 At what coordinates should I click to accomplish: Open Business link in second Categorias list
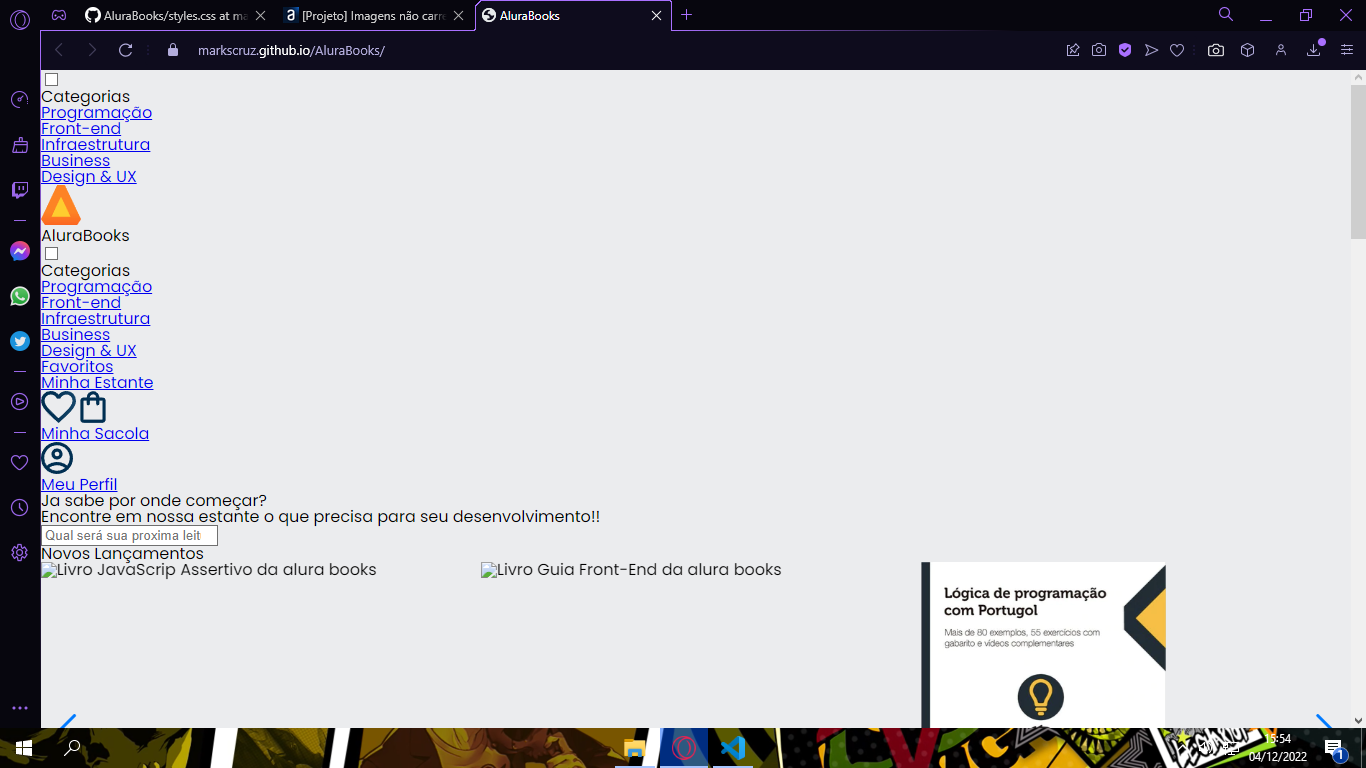coord(75,335)
